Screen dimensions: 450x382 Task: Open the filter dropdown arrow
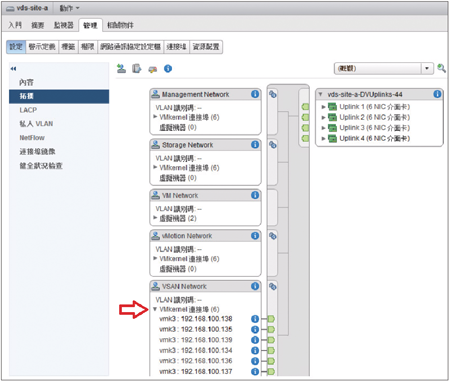tap(427, 68)
